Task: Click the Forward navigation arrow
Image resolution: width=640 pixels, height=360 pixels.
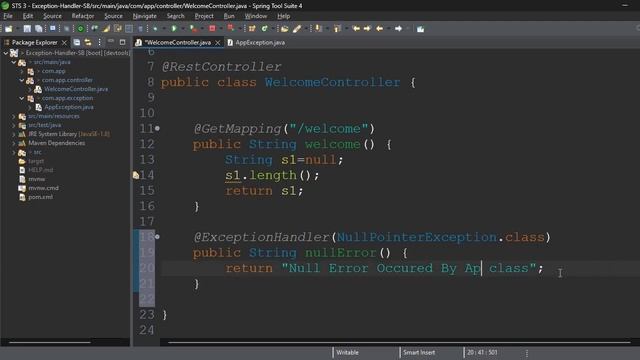Action: click(398, 29)
